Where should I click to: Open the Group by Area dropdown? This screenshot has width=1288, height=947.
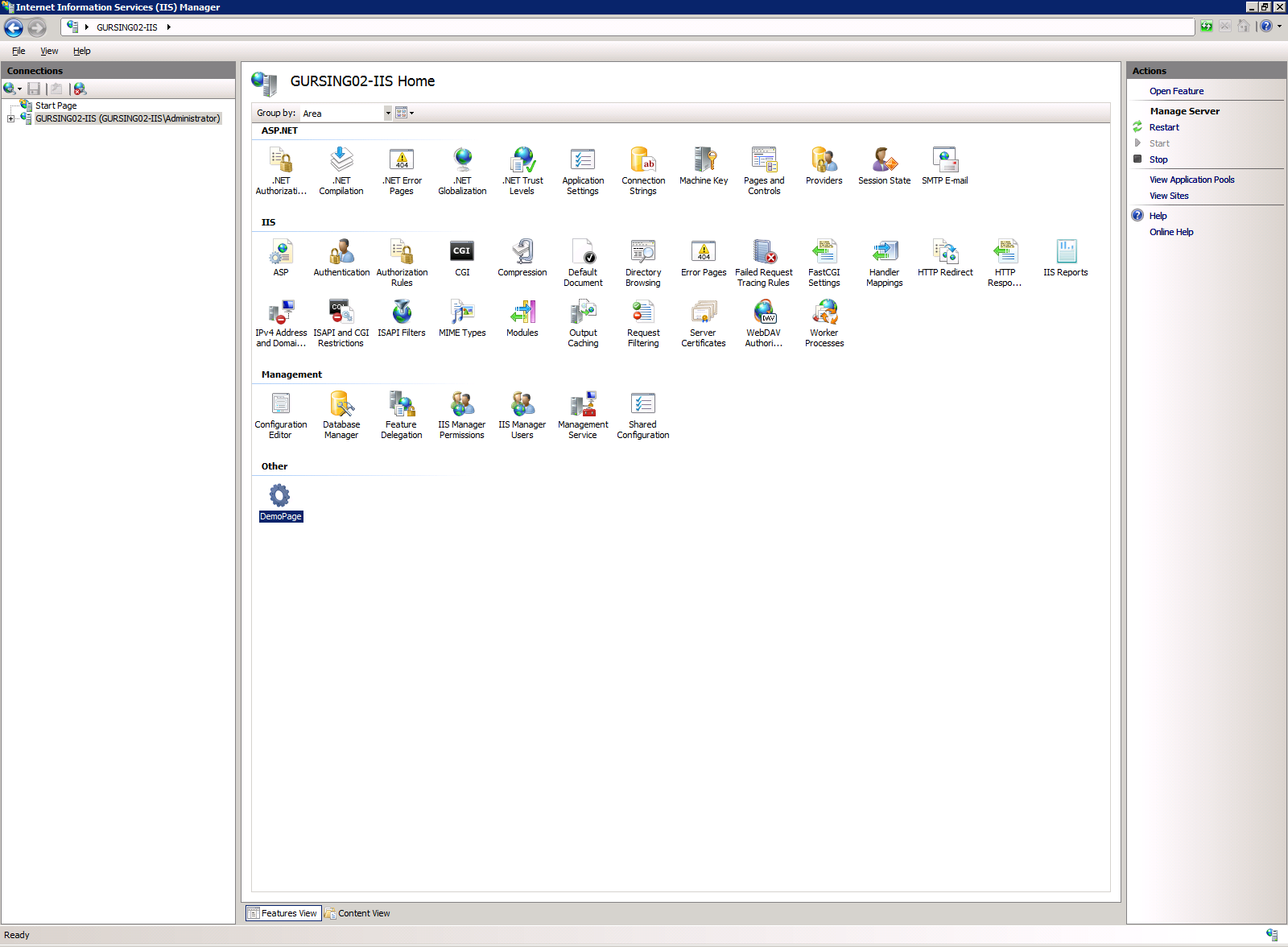click(387, 113)
